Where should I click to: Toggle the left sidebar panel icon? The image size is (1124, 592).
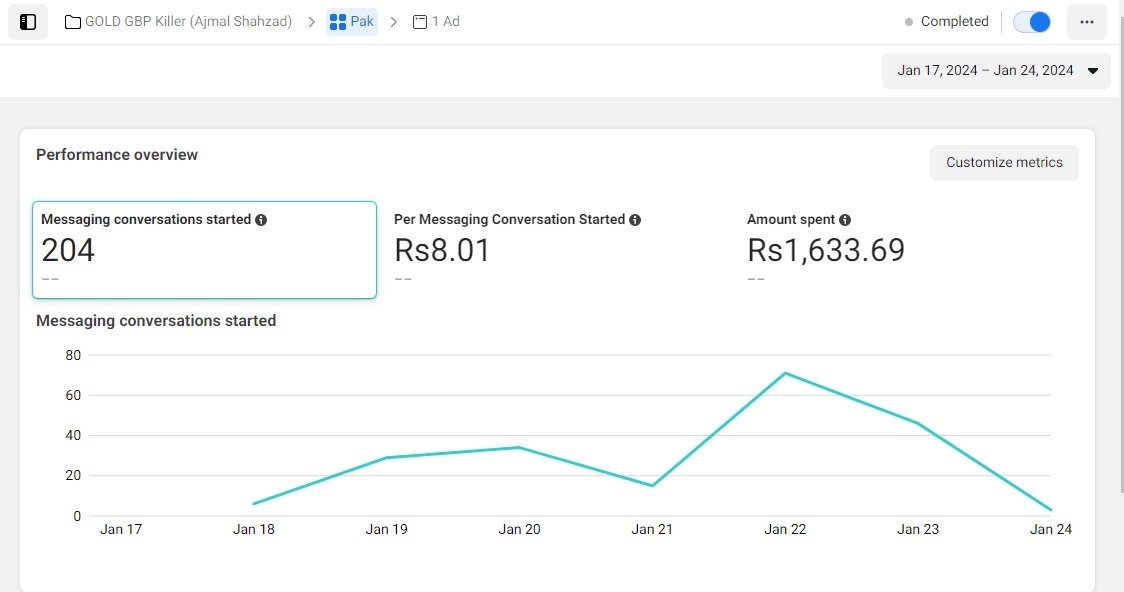point(28,22)
